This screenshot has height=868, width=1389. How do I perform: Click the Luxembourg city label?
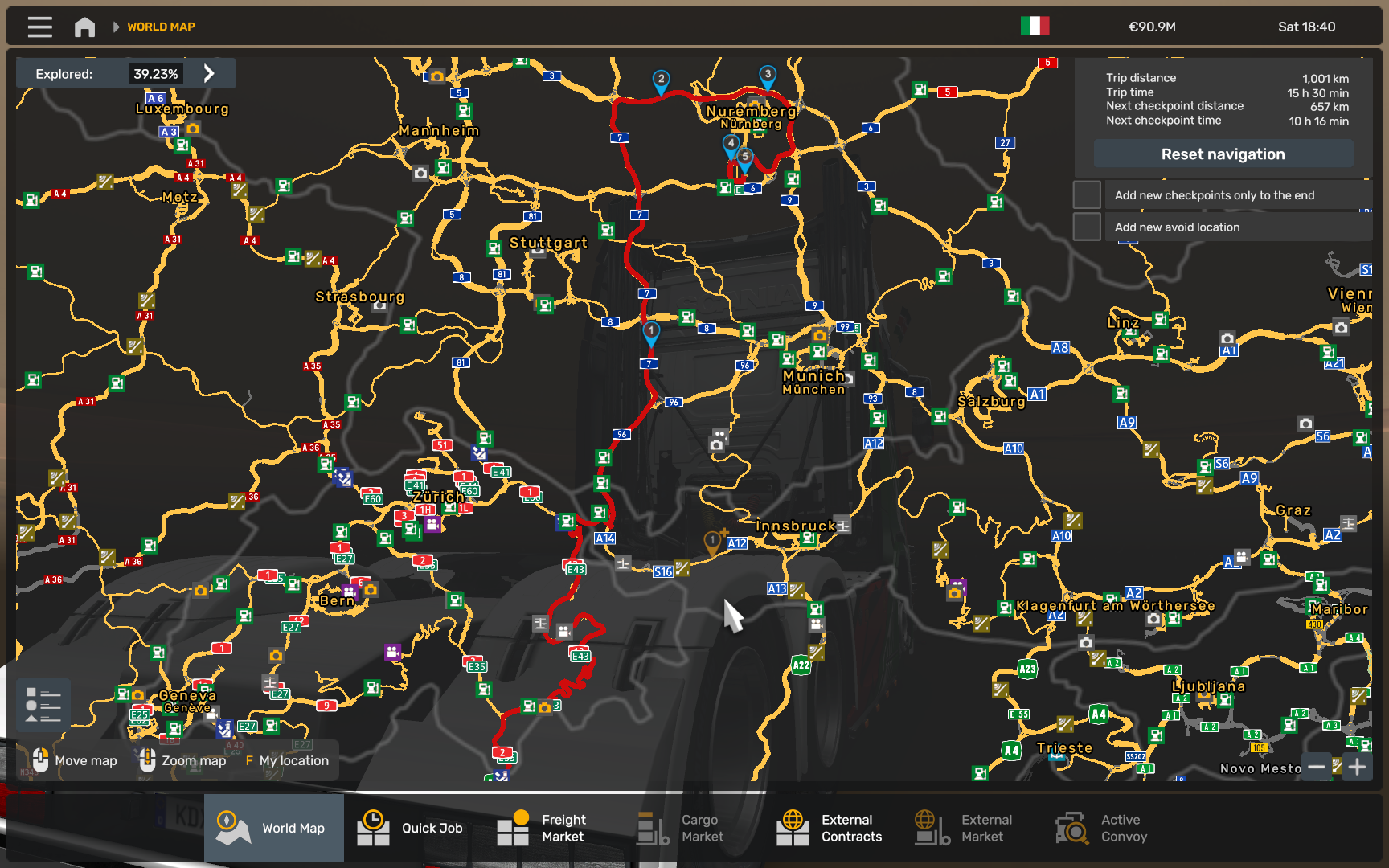point(182,108)
